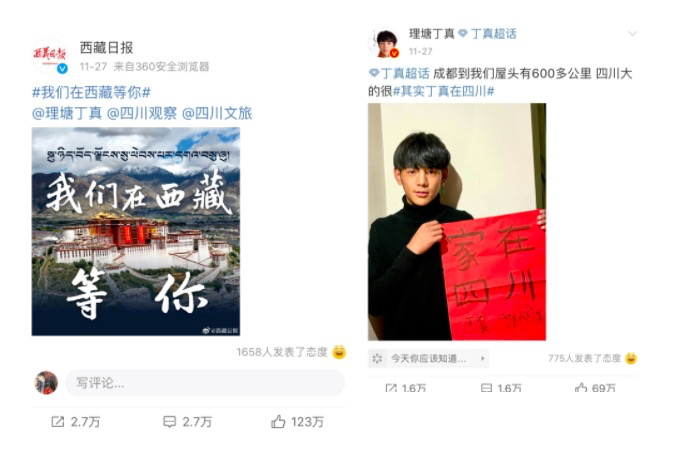Open mention @四川文旅
The width and height of the screenshot is (694, 458).
217,113
